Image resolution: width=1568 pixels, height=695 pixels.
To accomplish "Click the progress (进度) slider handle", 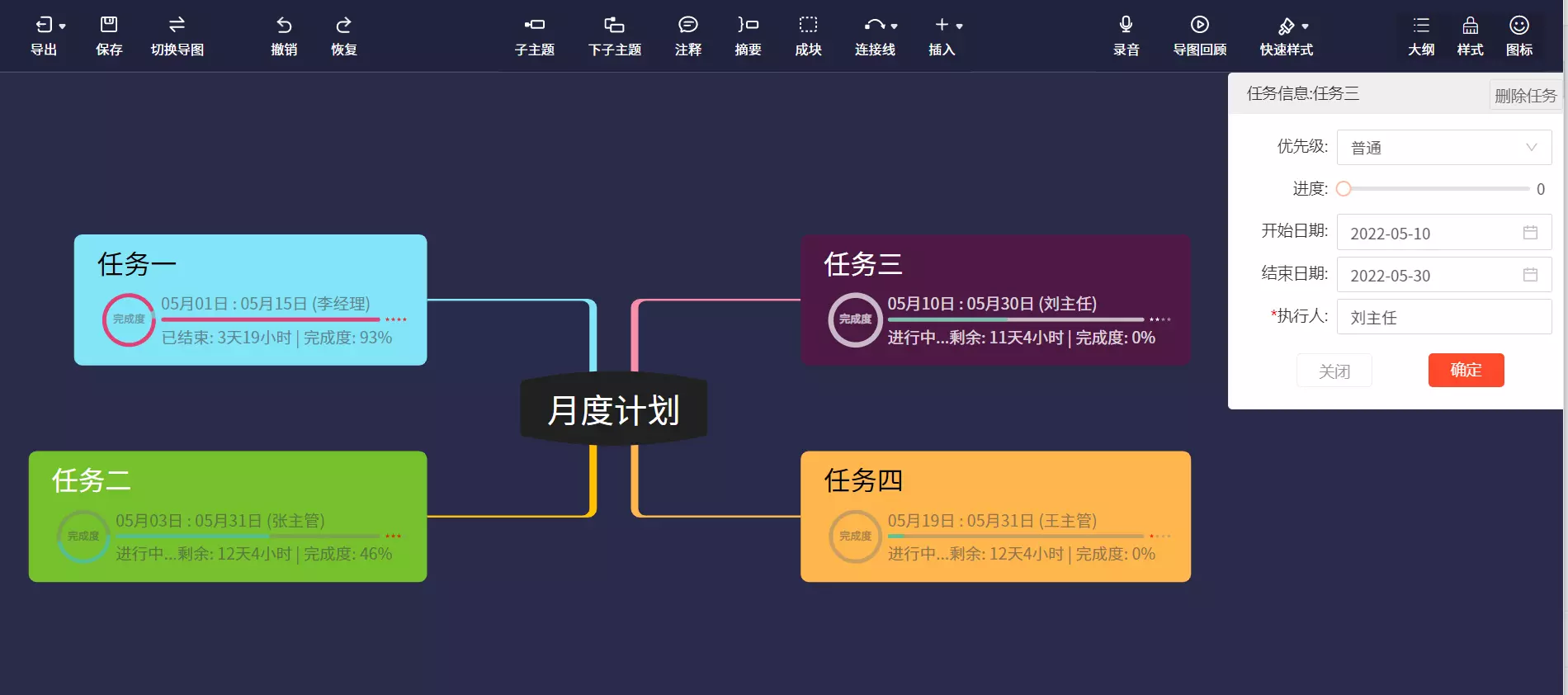I will tap(1344, 189).
